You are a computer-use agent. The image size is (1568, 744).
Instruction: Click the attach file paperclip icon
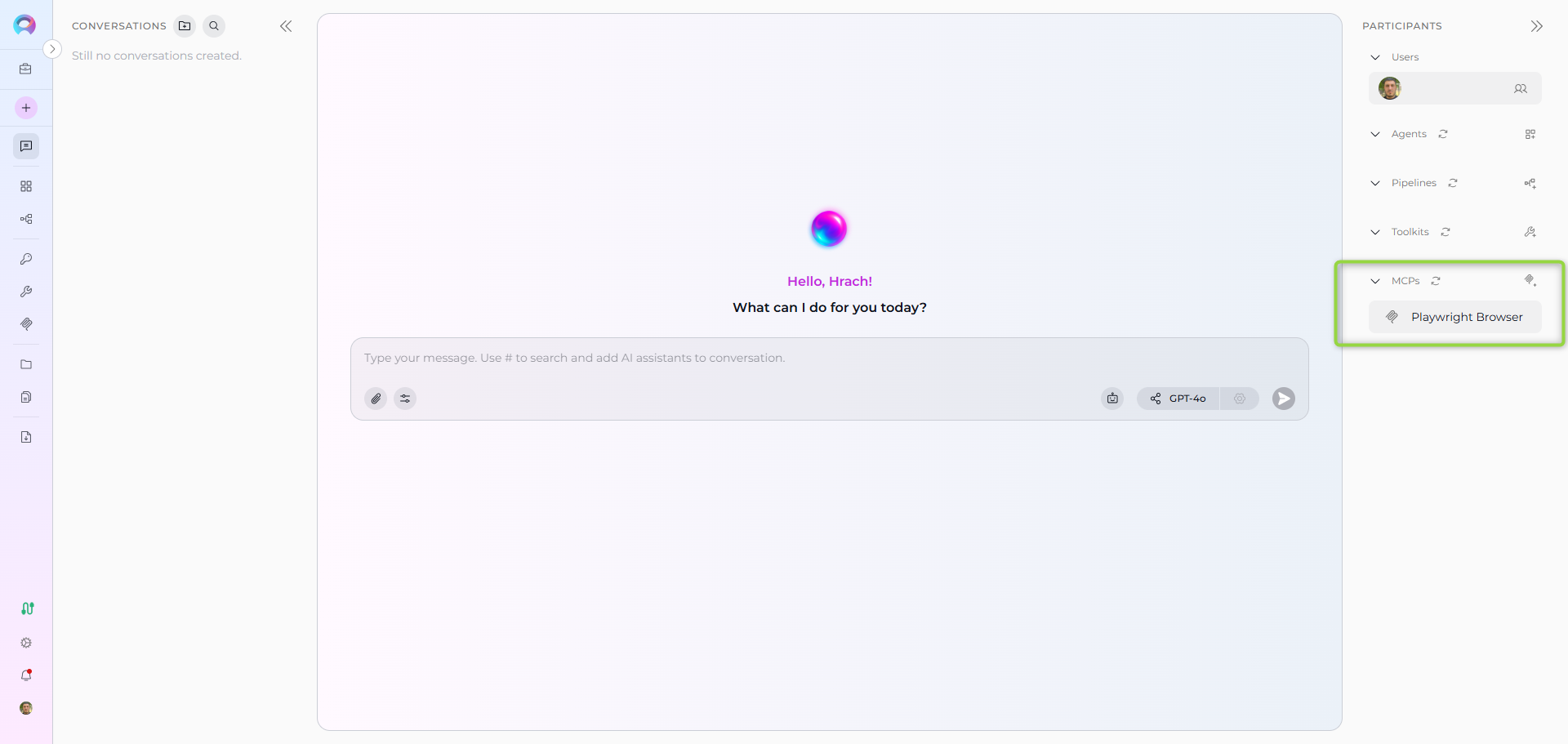[x=376, y=399]
